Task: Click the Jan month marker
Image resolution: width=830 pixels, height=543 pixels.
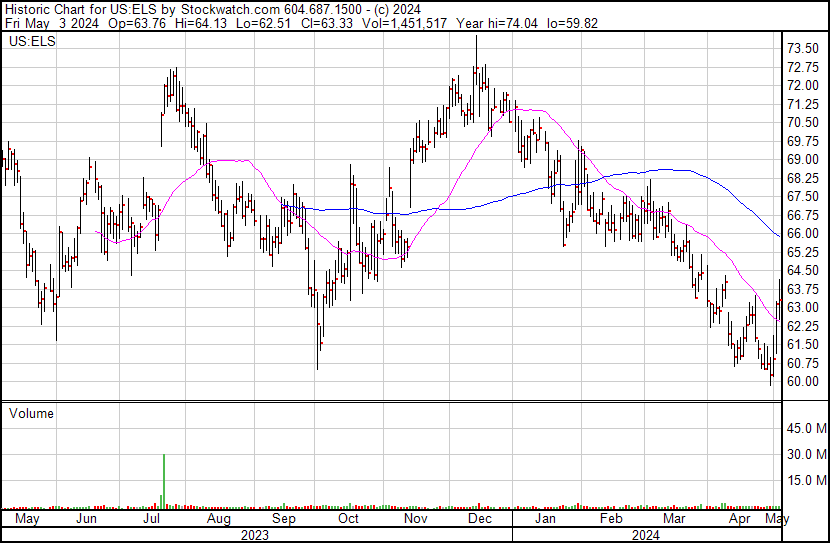Action: coord(545,520)
